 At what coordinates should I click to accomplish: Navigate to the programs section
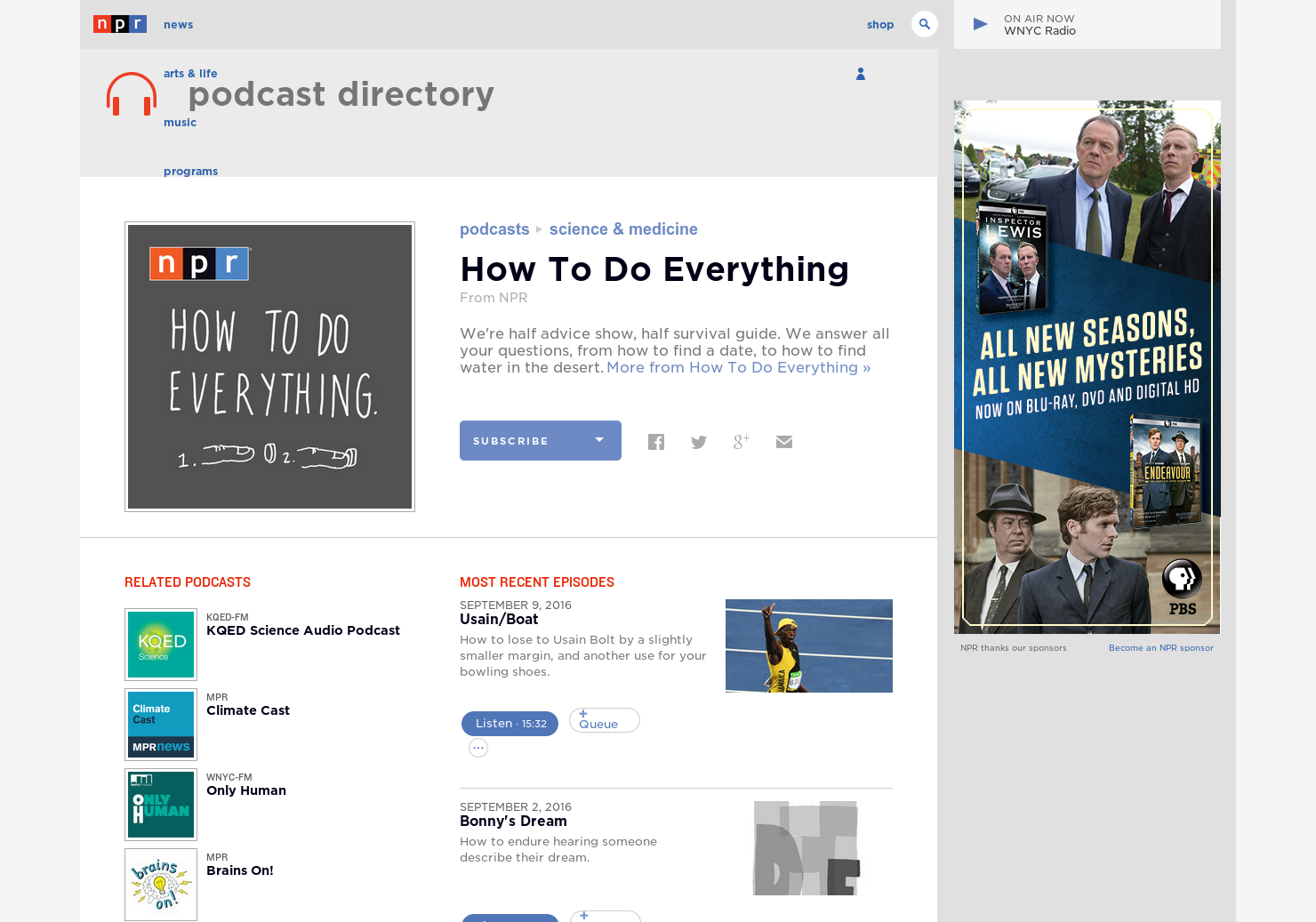(x=190, y=171)
